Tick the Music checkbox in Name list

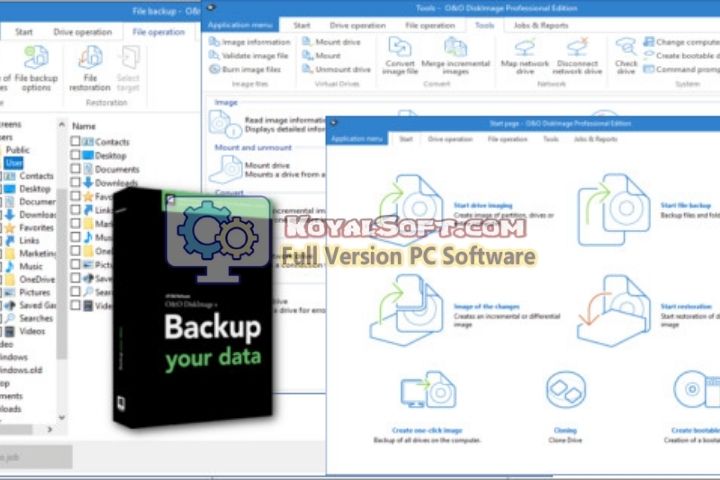(x=76, y=237)
